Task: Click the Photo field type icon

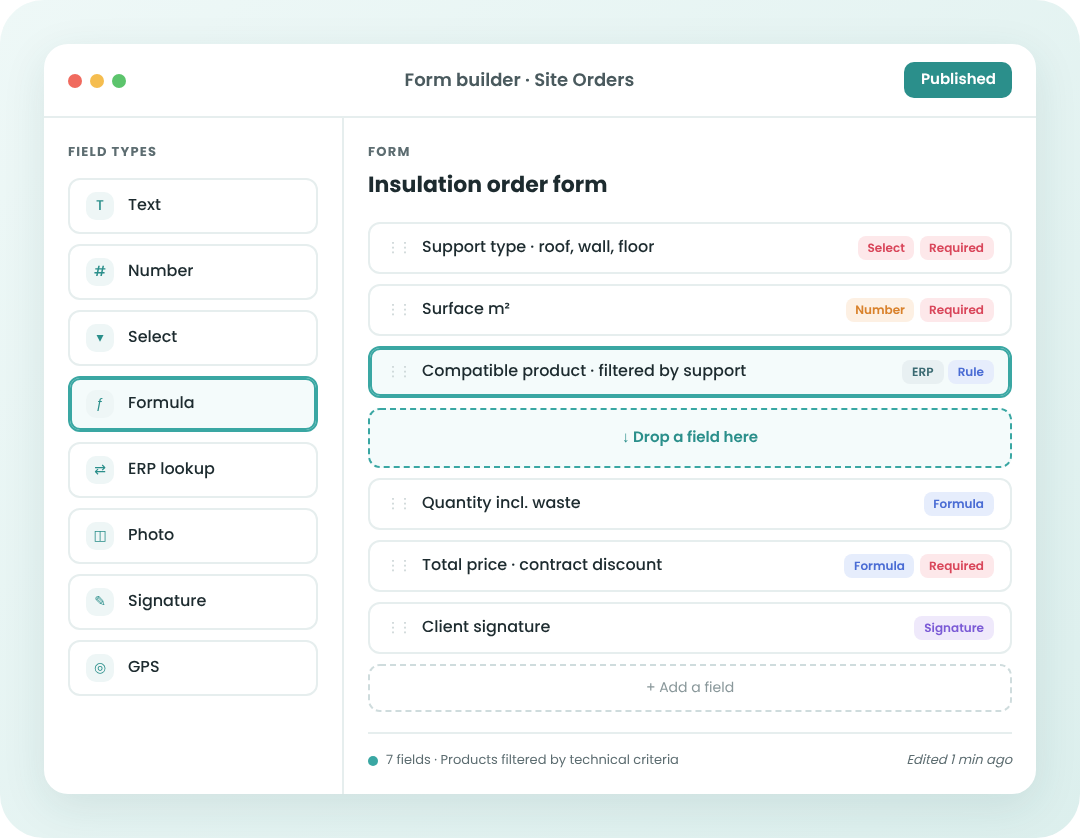Action: tap(100, 536)
